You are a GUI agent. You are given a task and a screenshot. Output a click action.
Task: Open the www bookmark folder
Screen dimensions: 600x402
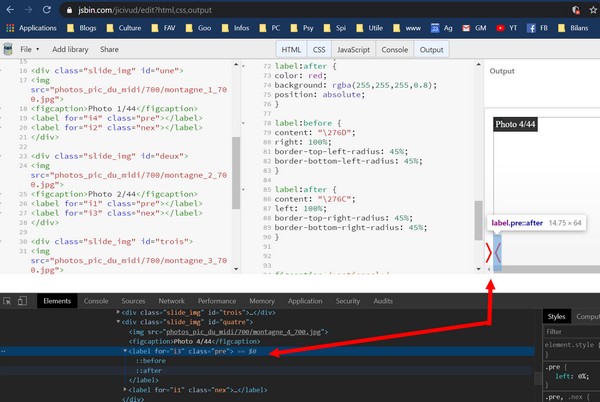pos(407,28)
